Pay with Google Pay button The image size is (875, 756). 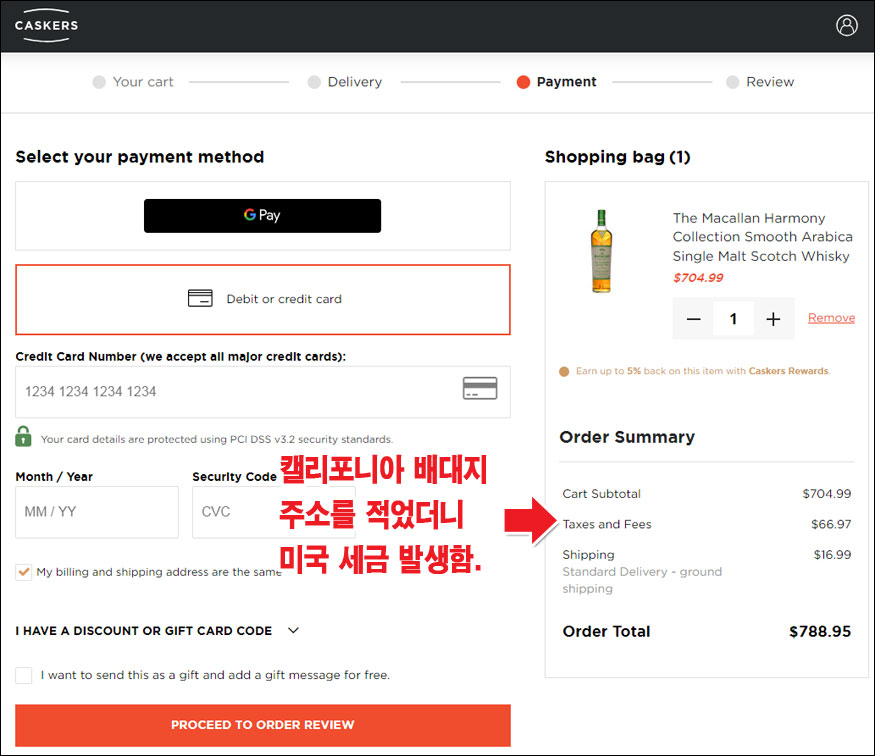tap(262, 216)
